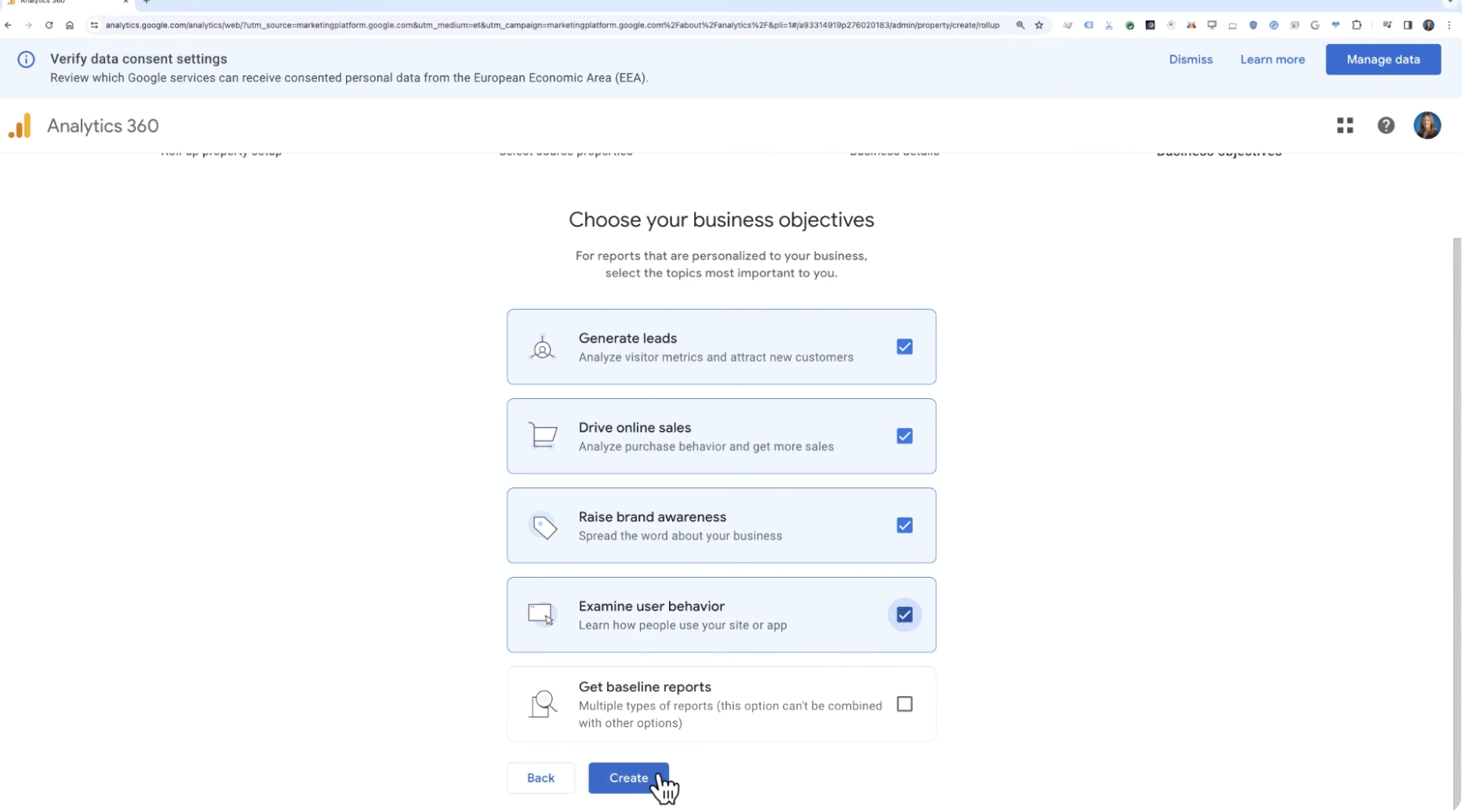Reload the page using browser refresh icon

[x=49, y=25]
